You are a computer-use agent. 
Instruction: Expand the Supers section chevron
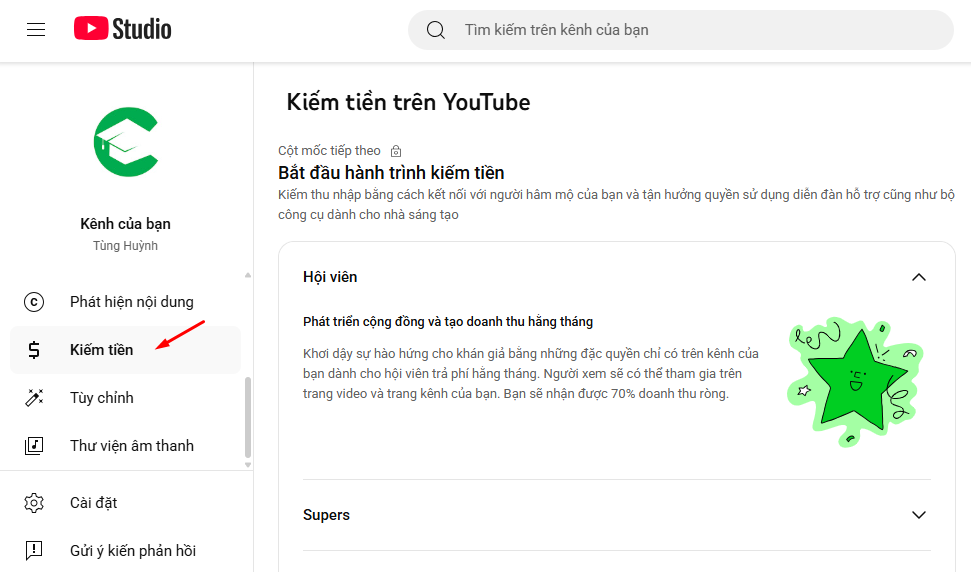point(919,515)
